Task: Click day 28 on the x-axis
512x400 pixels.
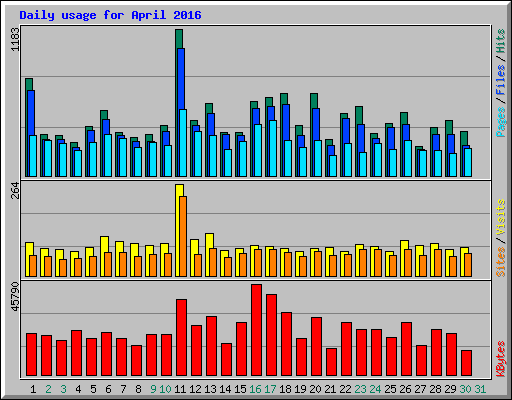Action: pos(435,389)
